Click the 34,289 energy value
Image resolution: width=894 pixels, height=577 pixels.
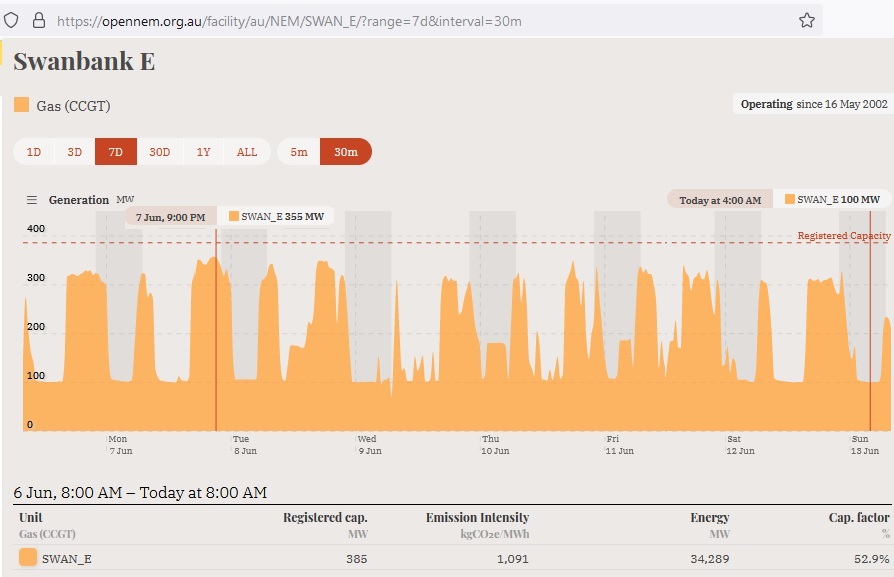pos(710,559)
